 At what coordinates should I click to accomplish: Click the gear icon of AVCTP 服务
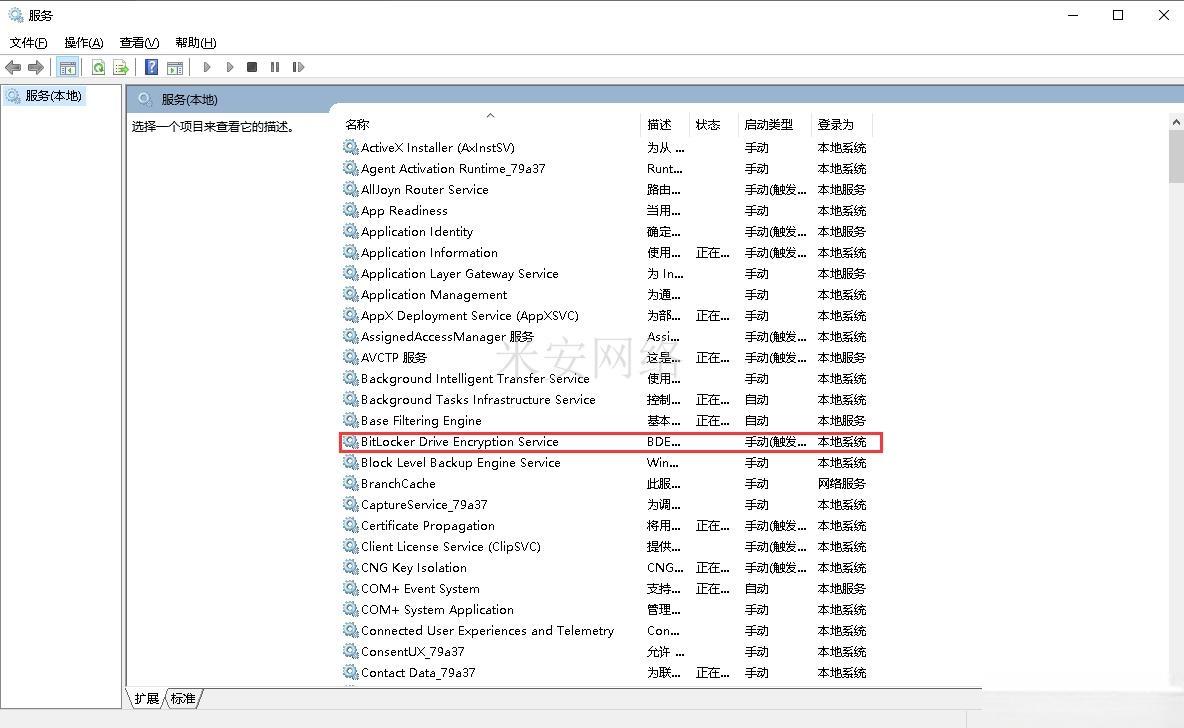(x=350, y=358)
